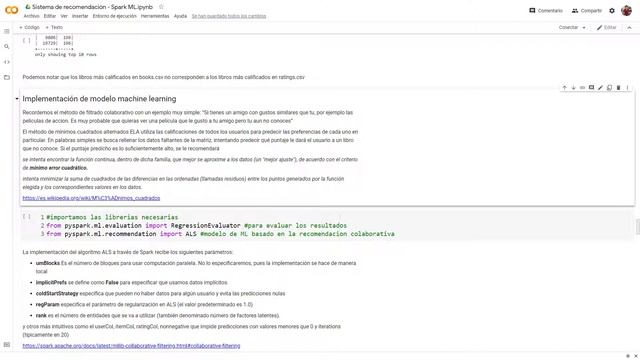This screenshot has height=360, width=640.
Task: Run the import libraries code cell
Action: [27, 217]
